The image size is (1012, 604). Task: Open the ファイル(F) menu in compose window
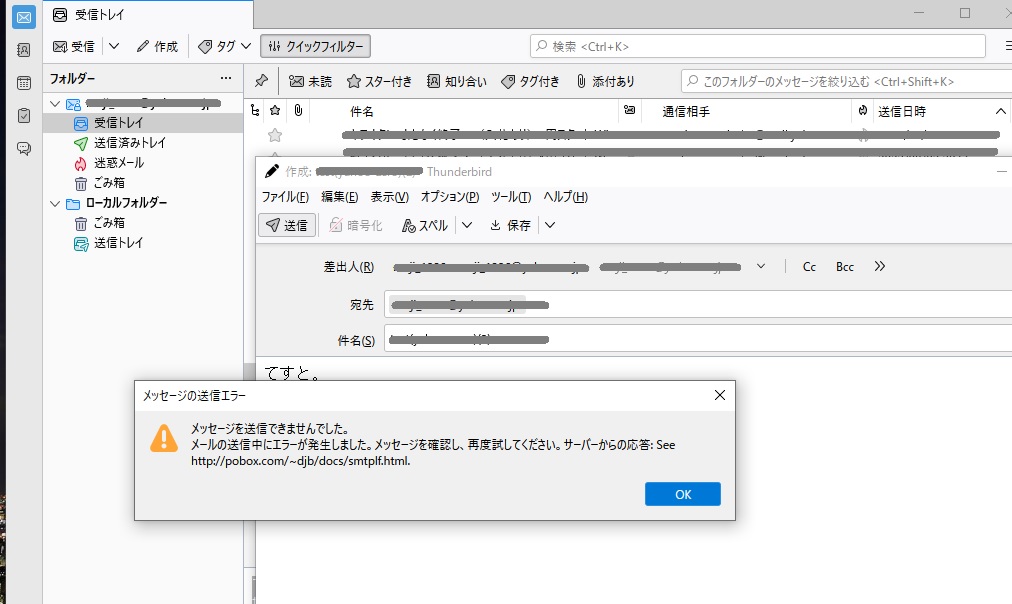(x=285, y=197)
